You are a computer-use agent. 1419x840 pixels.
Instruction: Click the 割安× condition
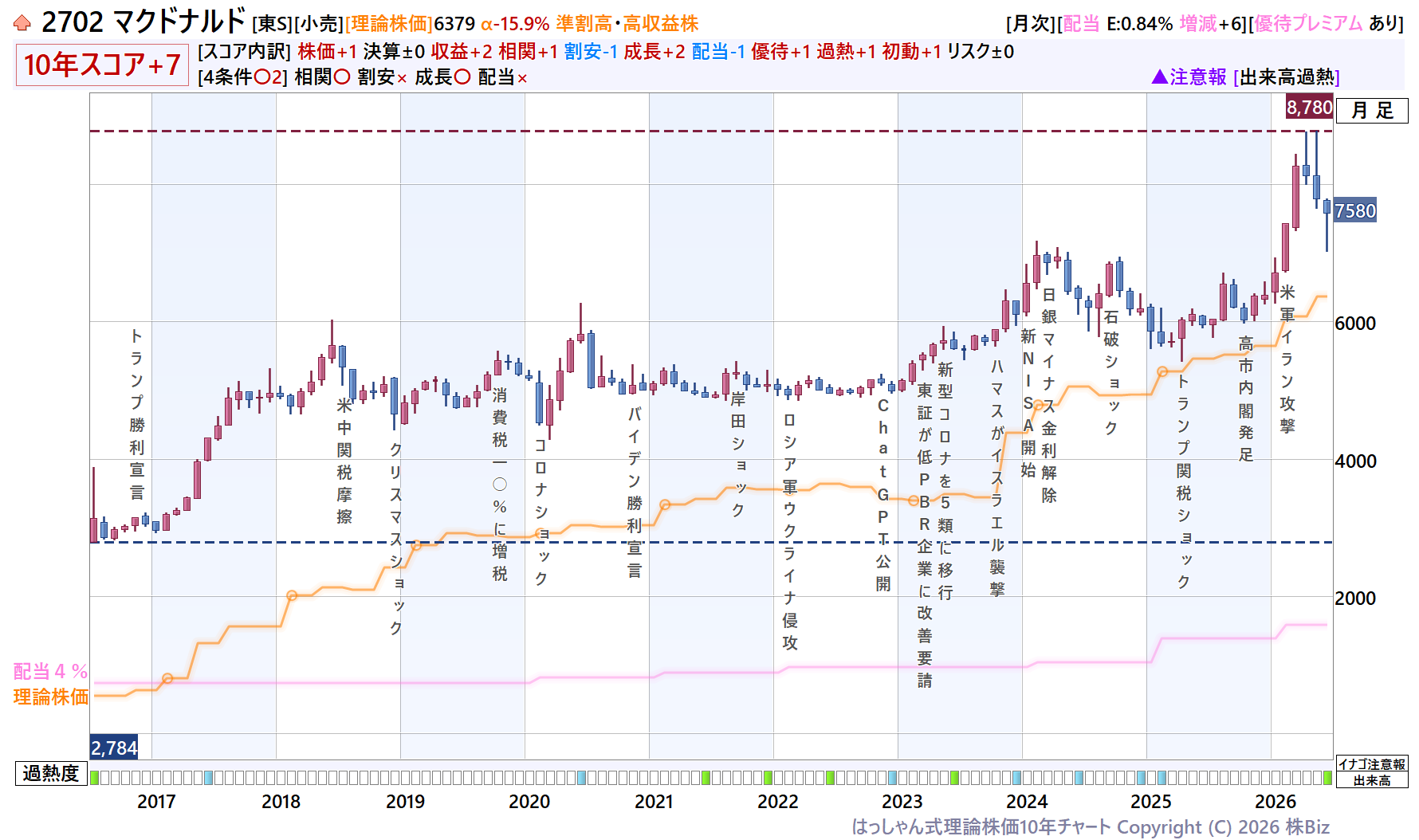tap(383, 77)
